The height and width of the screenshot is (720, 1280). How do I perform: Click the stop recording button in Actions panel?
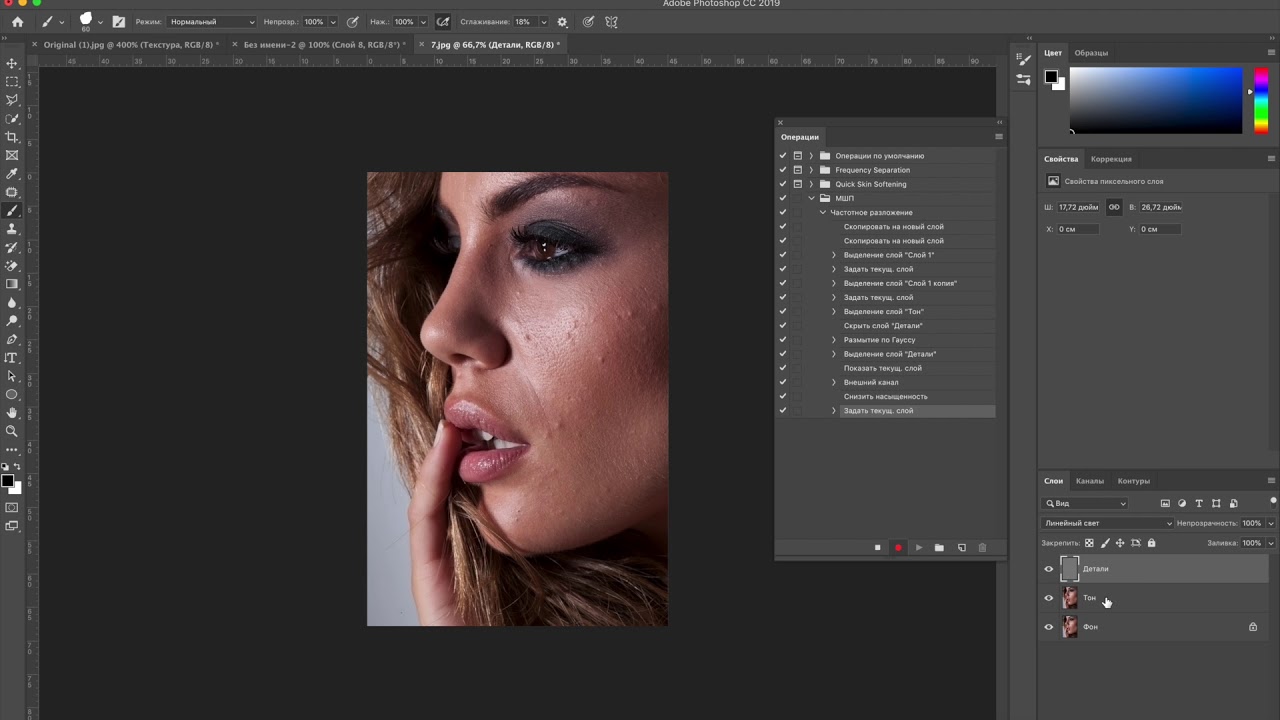click(877, 547)
